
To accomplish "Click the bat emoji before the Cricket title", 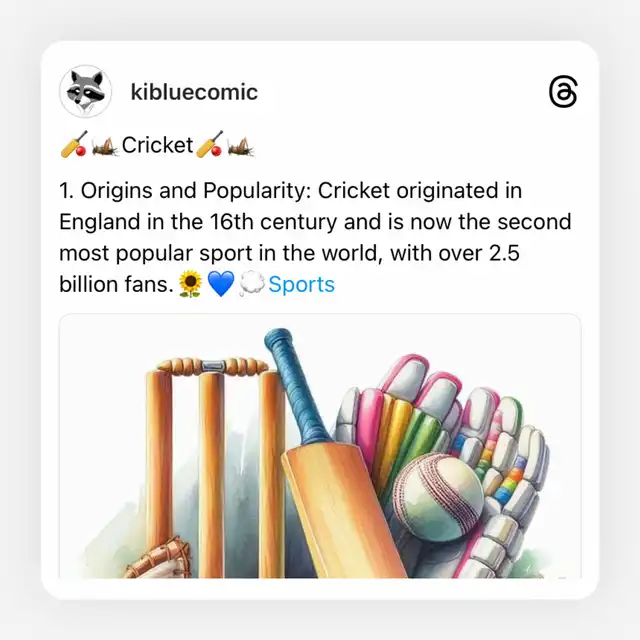I will [x=74, y=146].
